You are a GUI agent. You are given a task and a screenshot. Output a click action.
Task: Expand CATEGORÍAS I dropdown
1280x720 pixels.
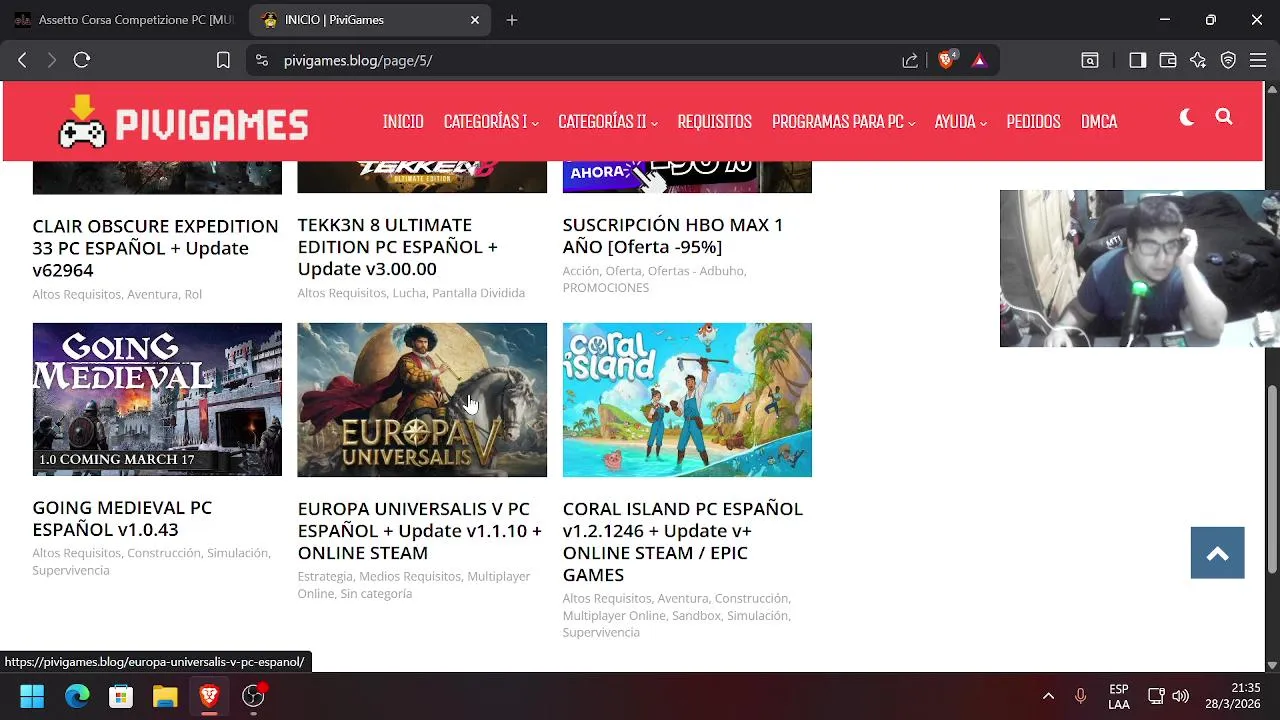tap(491, 121)
